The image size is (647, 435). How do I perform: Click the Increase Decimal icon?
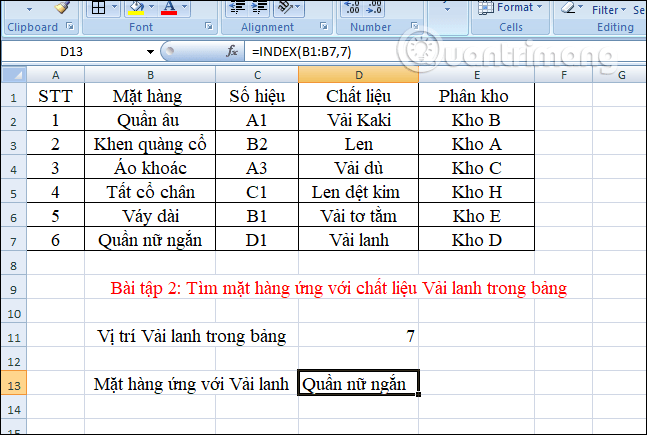pos(352,7)
